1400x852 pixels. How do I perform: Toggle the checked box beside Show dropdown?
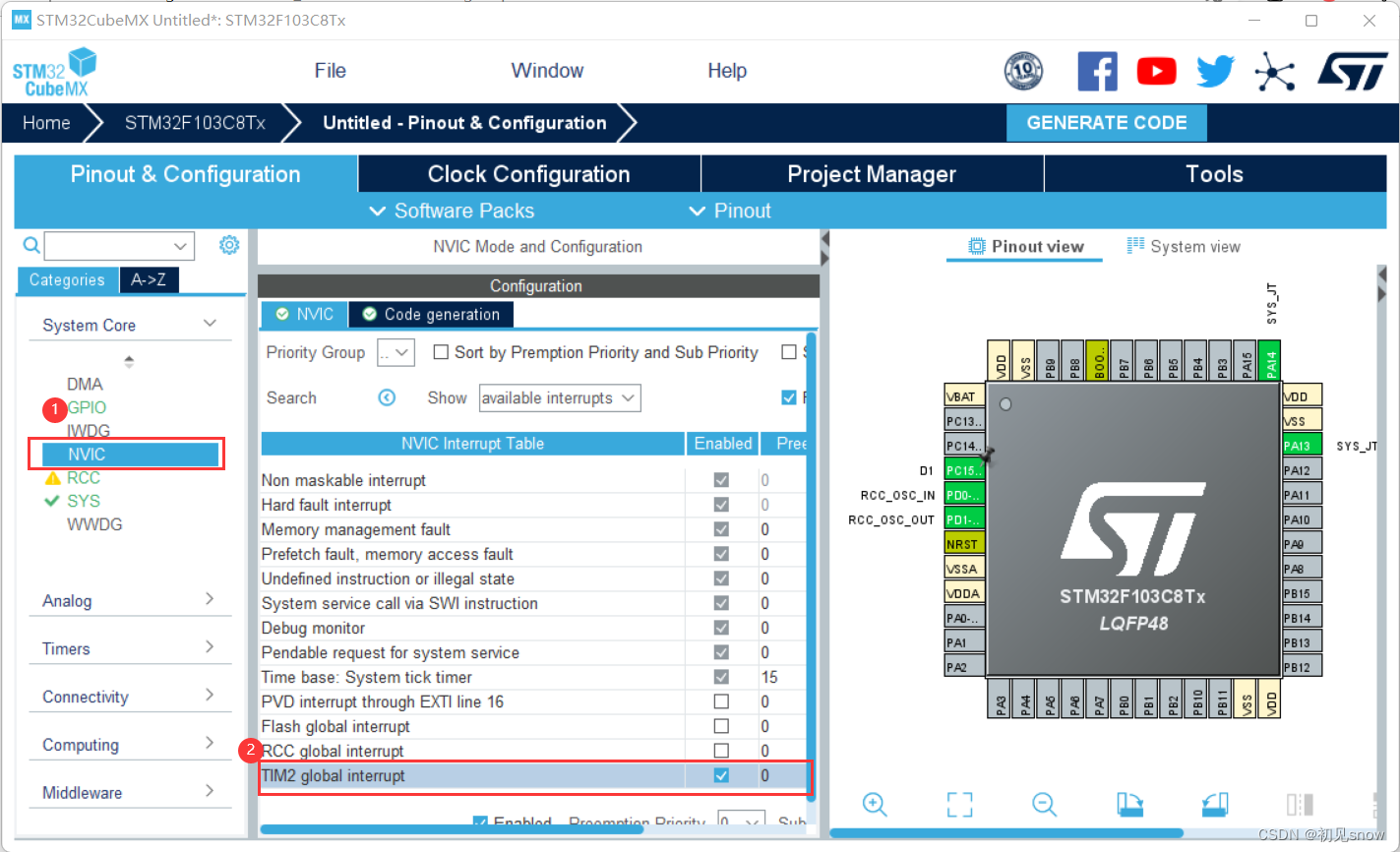pos(788,397)
